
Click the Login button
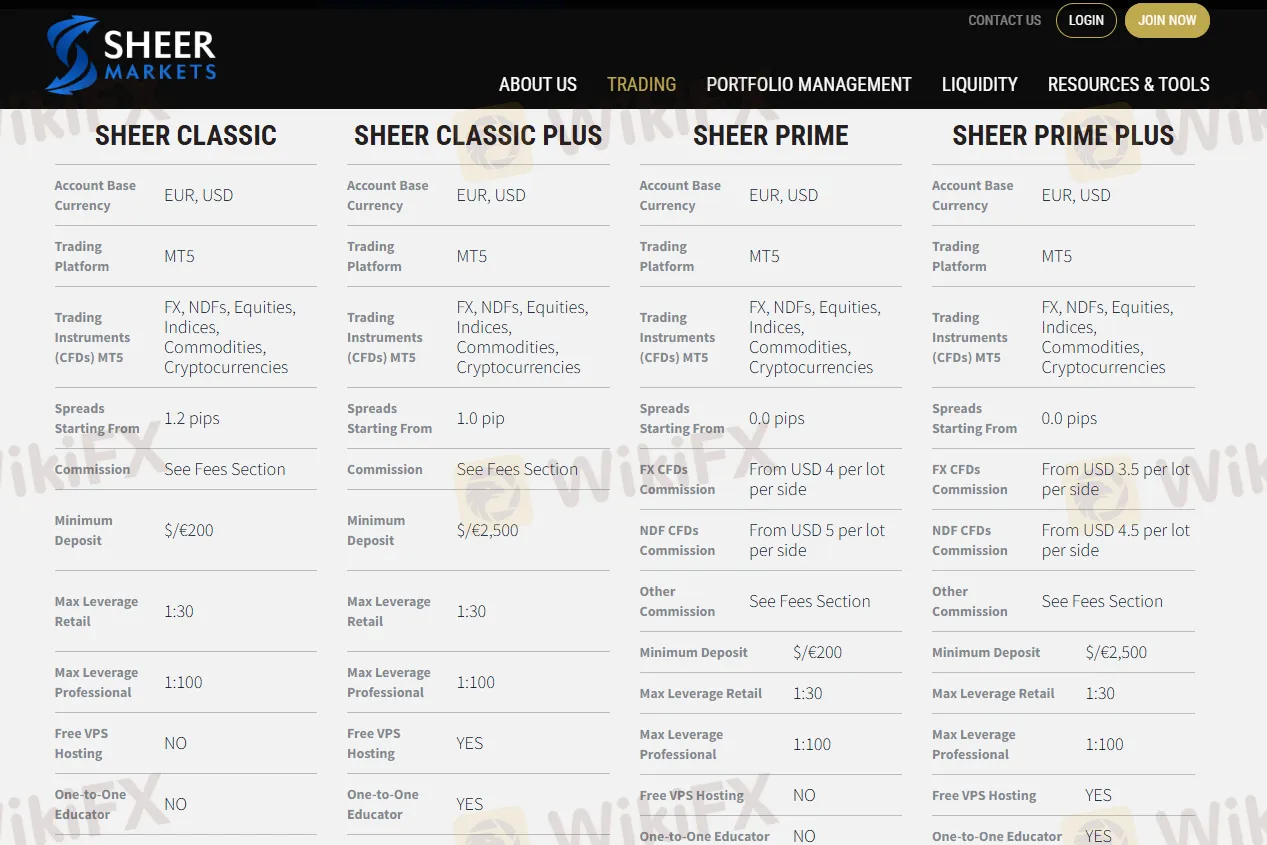[1086, 20]
